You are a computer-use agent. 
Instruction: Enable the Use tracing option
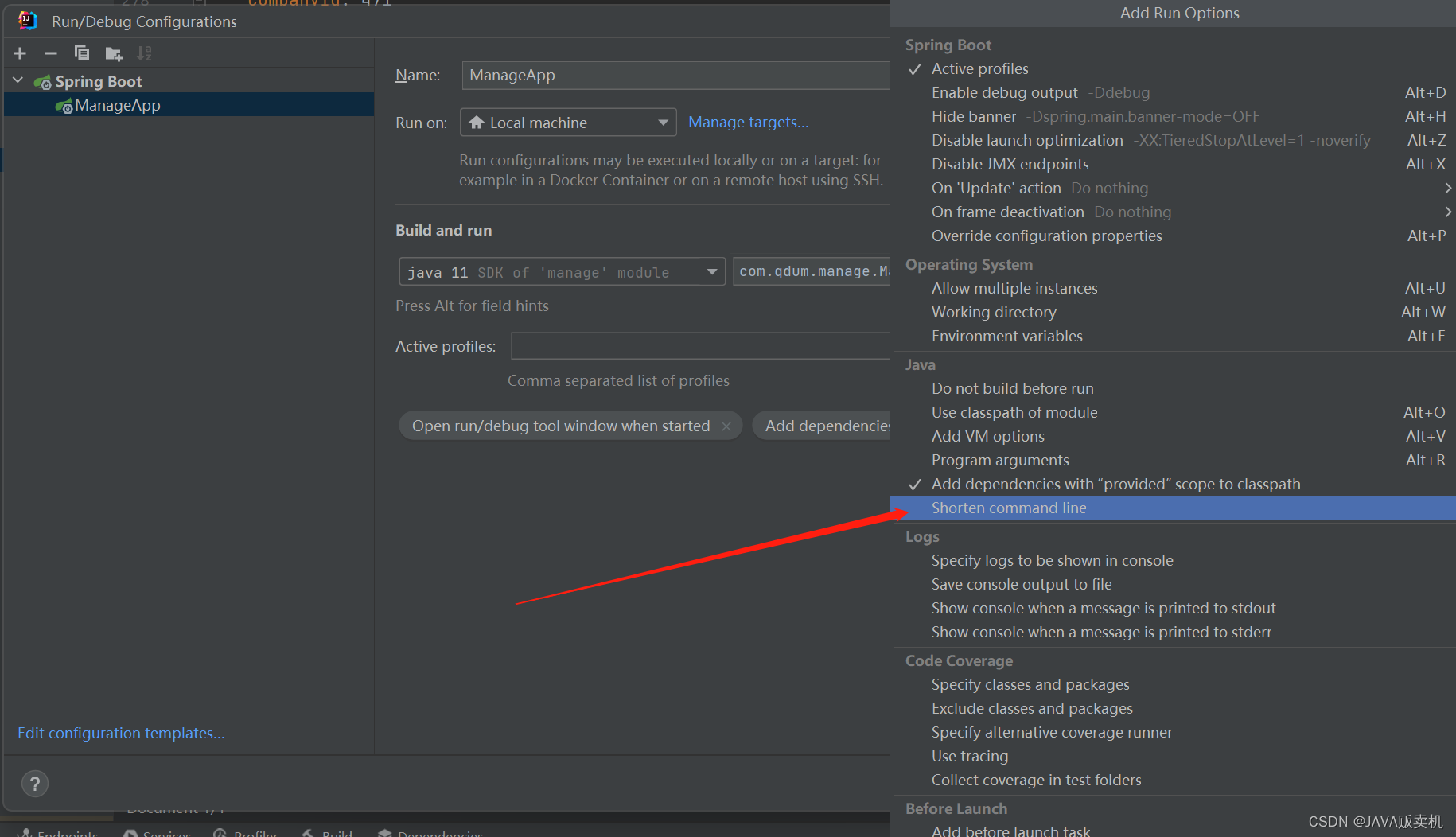point(1173,756)
